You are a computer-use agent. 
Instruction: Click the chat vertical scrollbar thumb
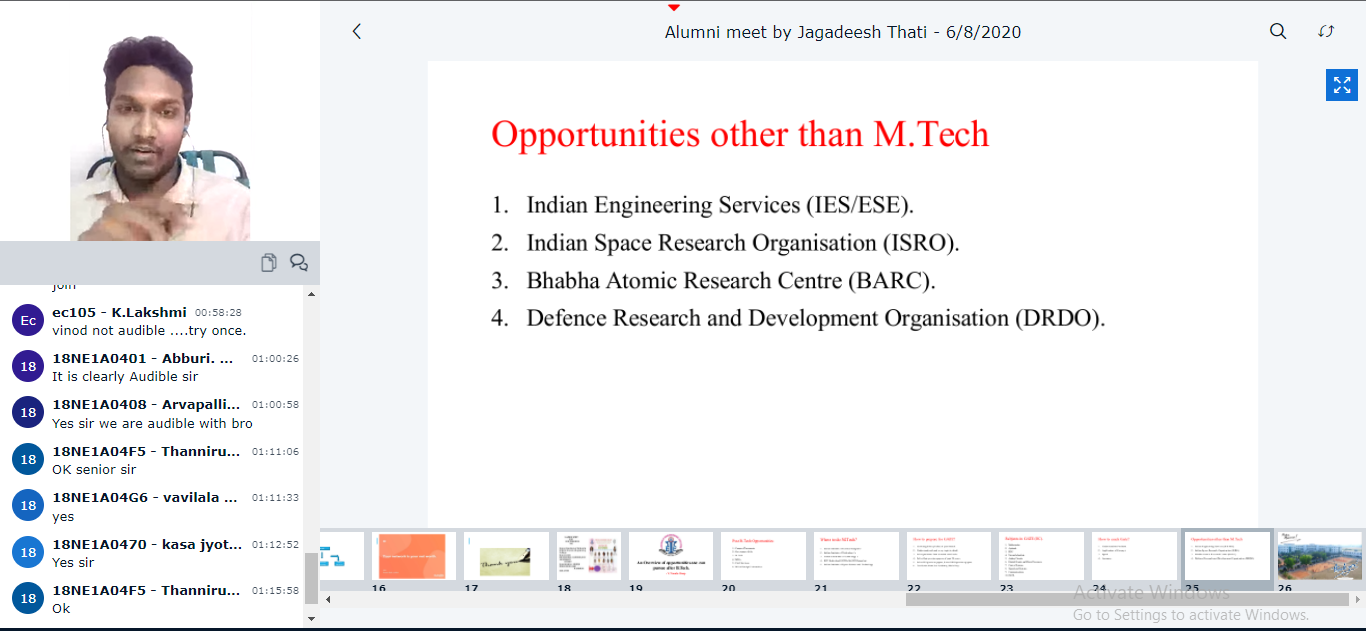click(311, 578)
